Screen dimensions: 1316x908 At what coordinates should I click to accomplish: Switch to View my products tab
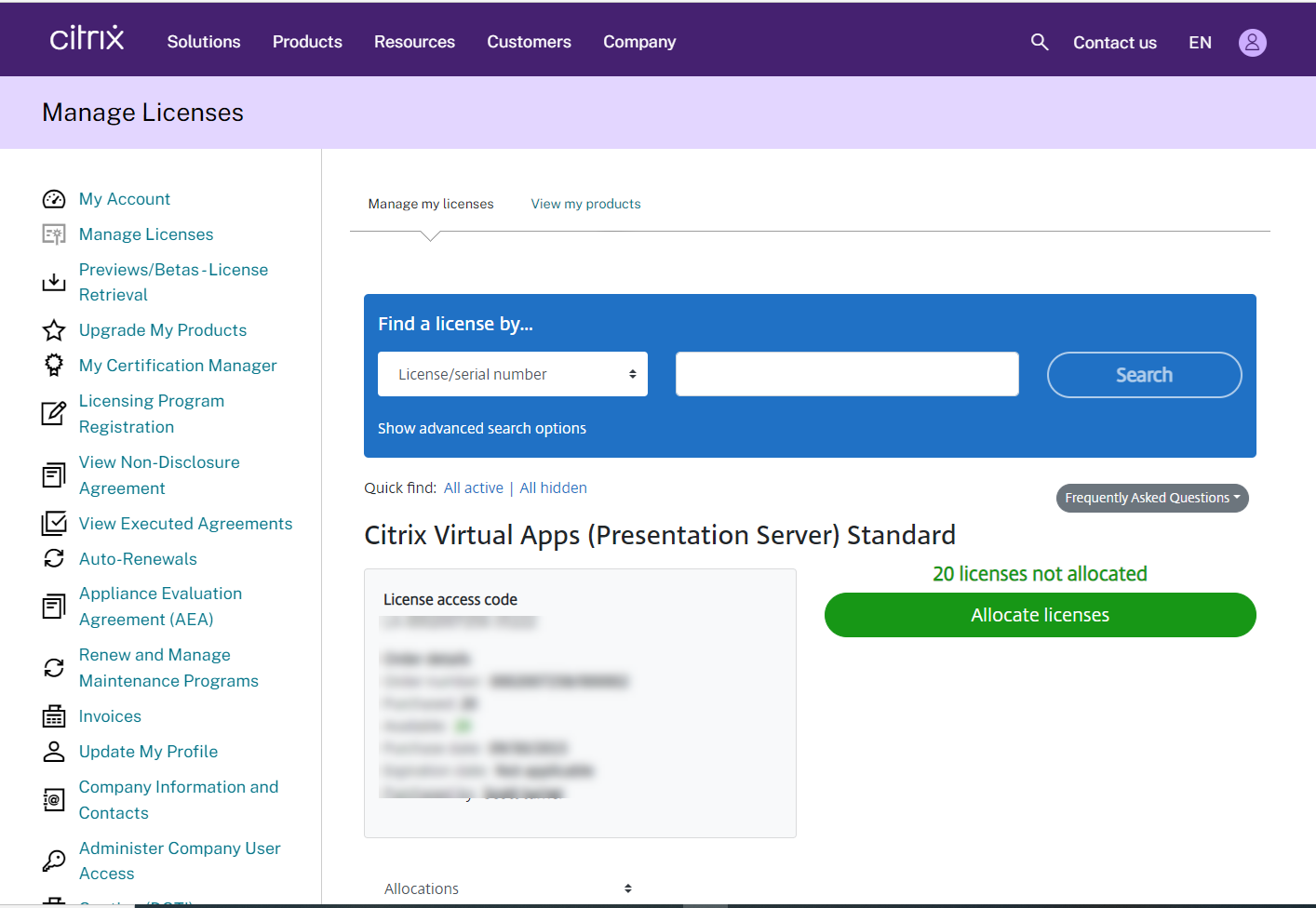pyautogui.click(x=585, y=204)
